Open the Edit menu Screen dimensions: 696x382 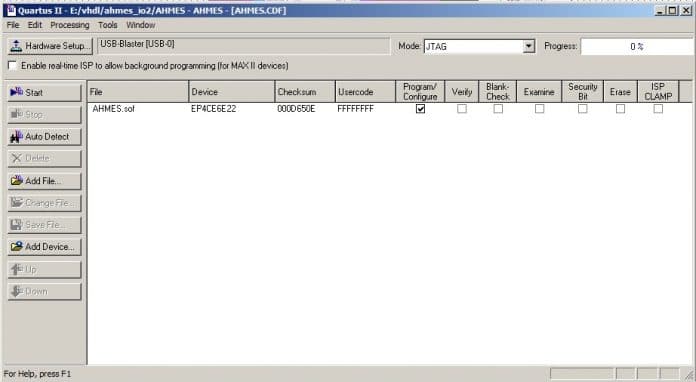pos(35,25)
